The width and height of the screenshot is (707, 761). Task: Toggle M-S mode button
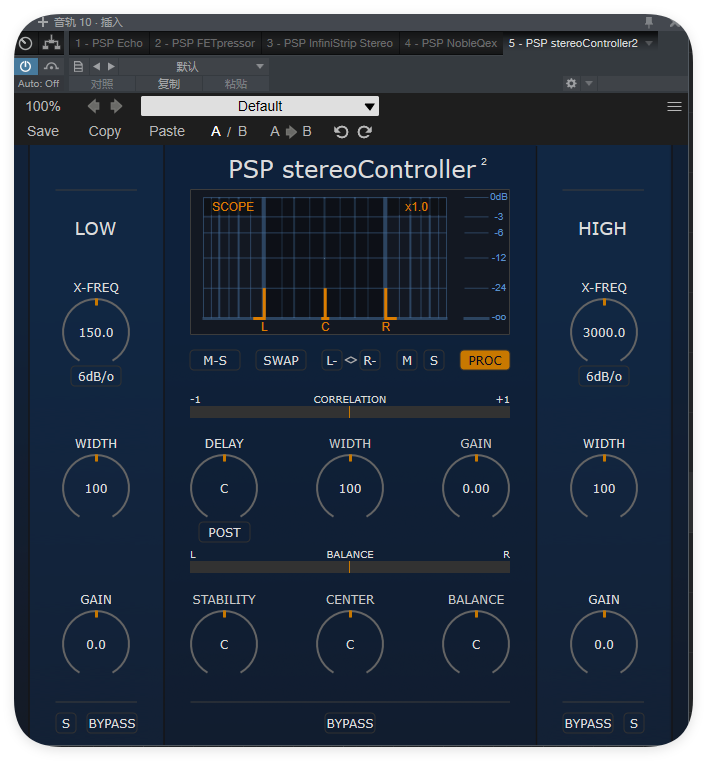(x=215, y=361)
